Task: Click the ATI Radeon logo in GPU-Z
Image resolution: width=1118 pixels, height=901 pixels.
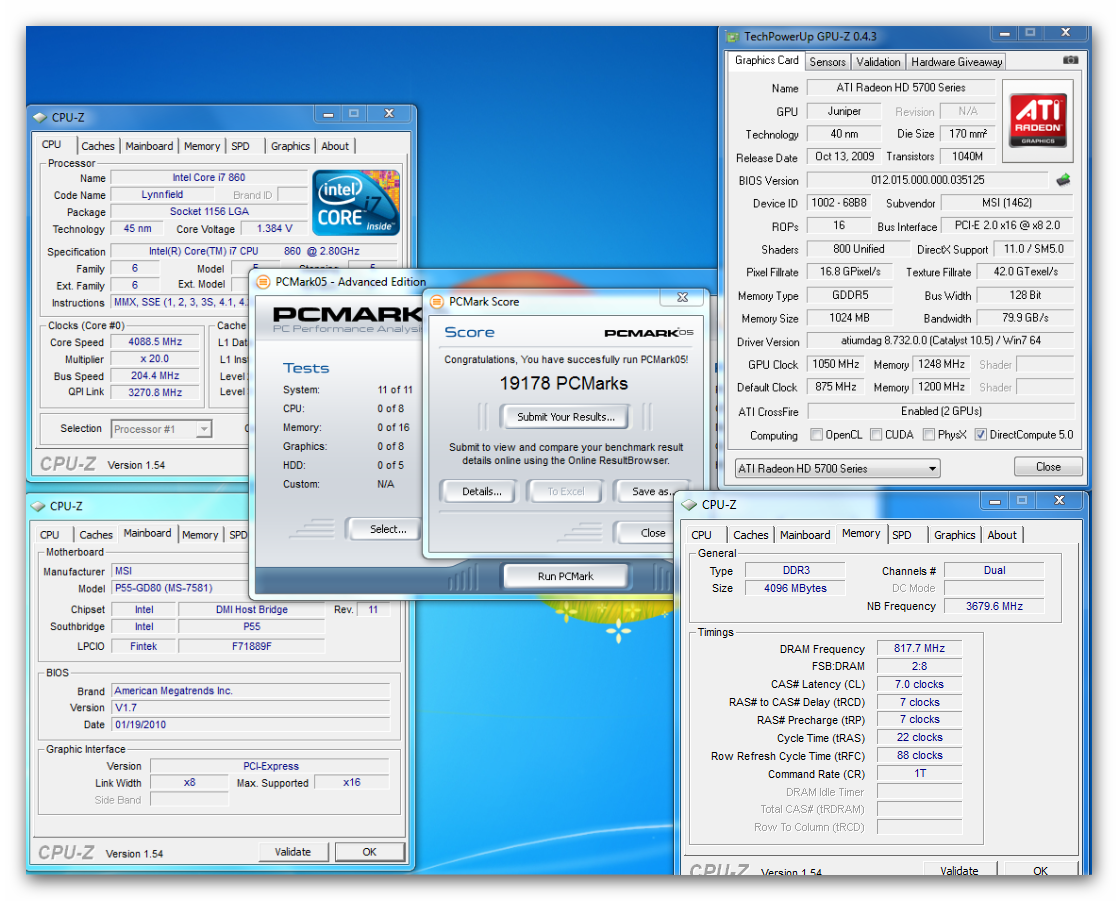Action: tap(1038, 120)
